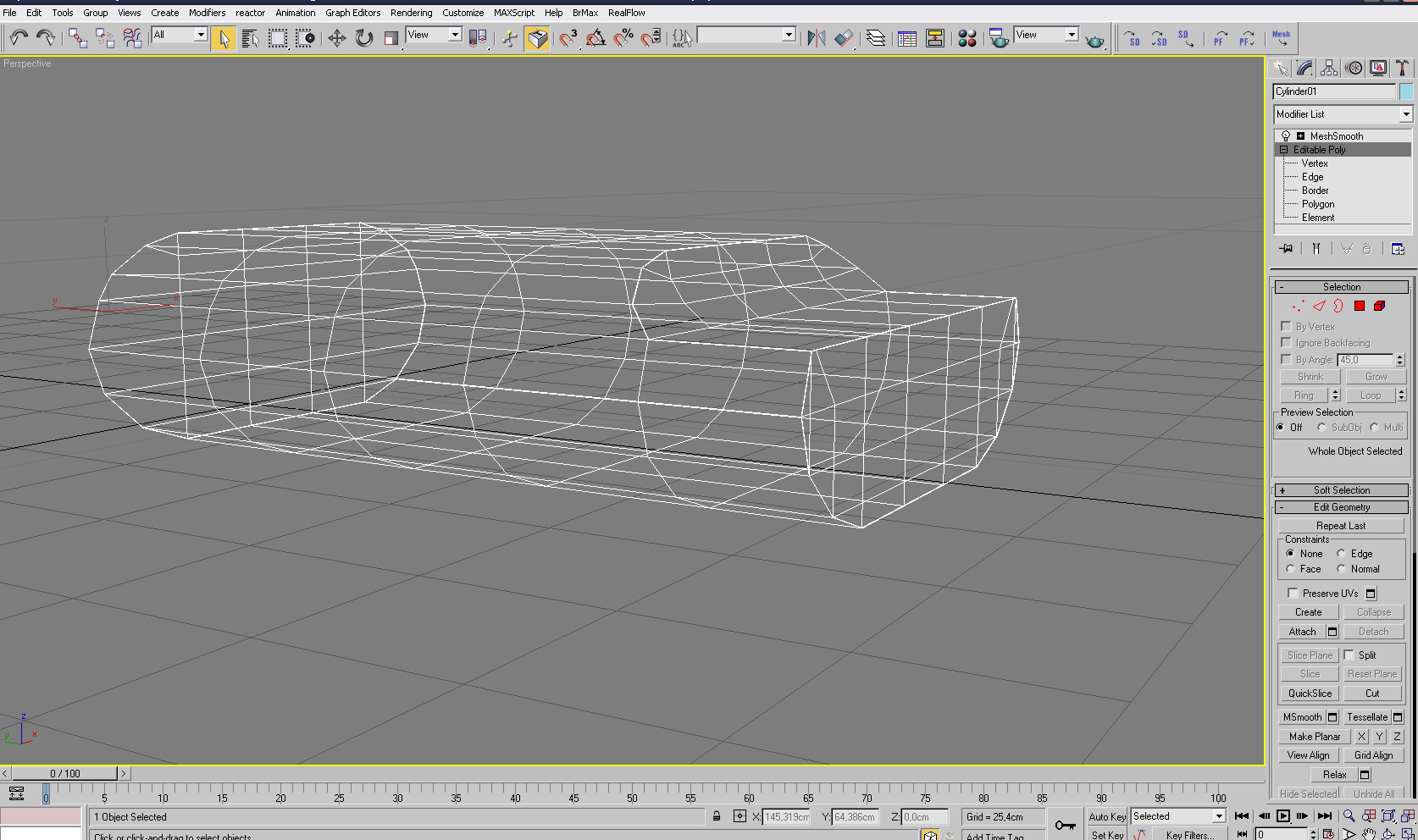Click the Pin Stack icon
1418x840 pixels.
pos(1287,249)
